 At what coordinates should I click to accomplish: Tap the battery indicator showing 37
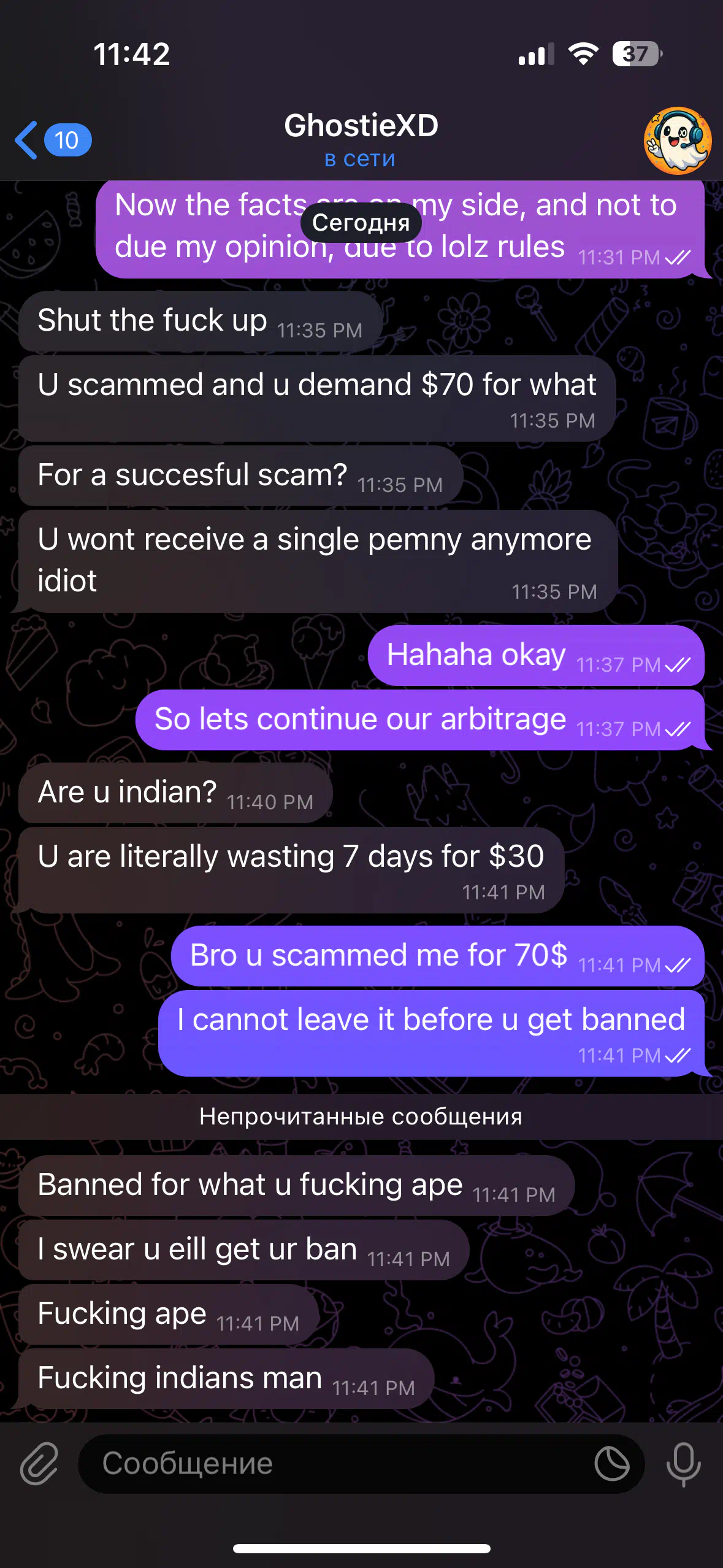(637, 54)
